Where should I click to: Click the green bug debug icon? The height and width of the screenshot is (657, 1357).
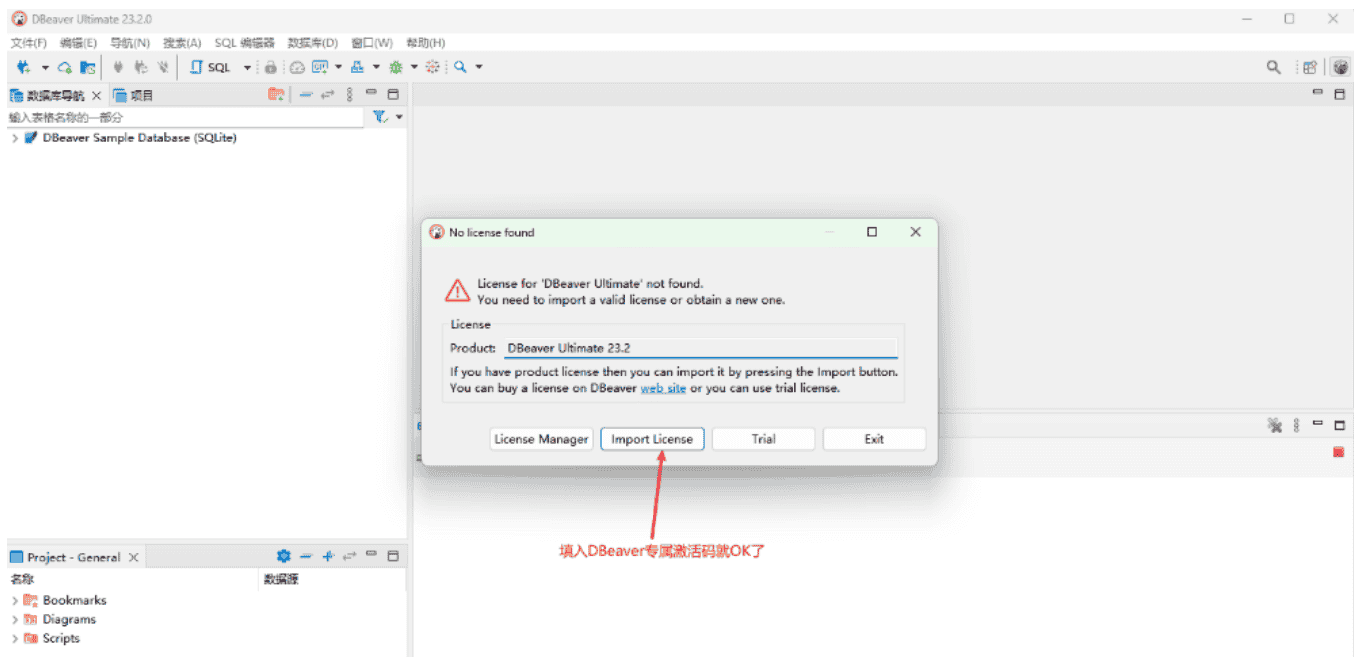point(396,67)
